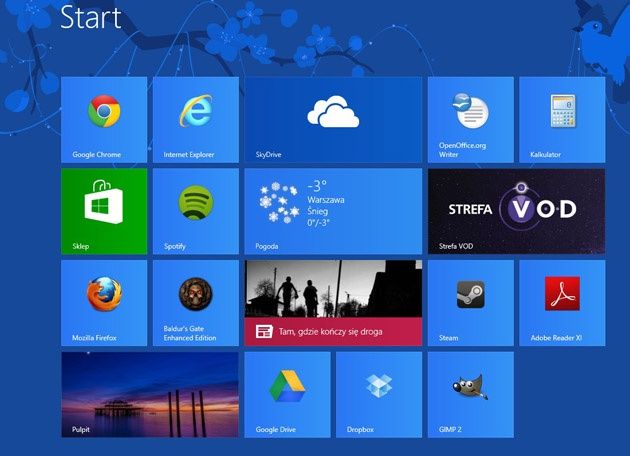630x456 pixels.
Task: Click the "Warszawa" city text
Action: pyautogui.click(x=326, y=200)
